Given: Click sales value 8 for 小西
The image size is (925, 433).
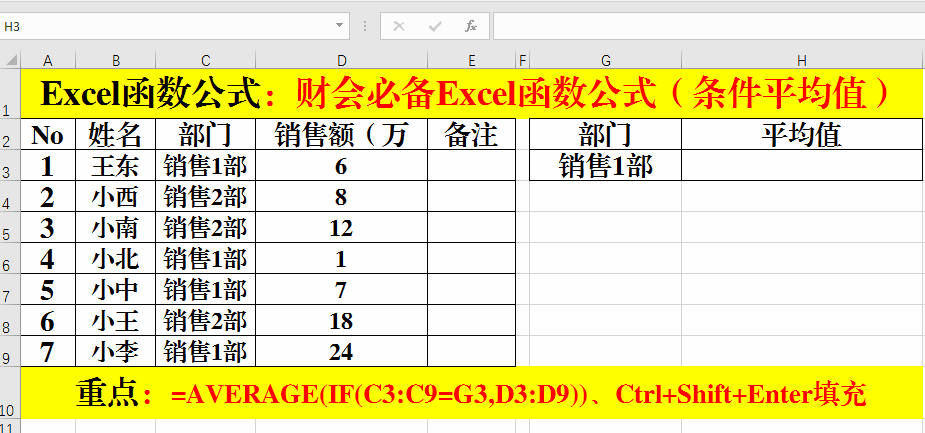Looking at the screenshot, I should 342,196.
